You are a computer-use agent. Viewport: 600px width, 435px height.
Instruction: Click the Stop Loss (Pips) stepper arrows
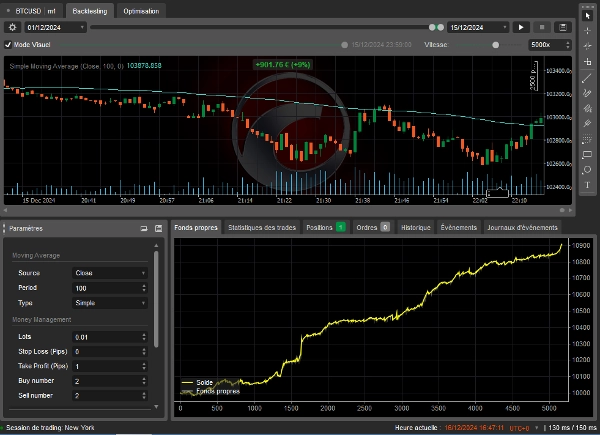tap(144, 352)
